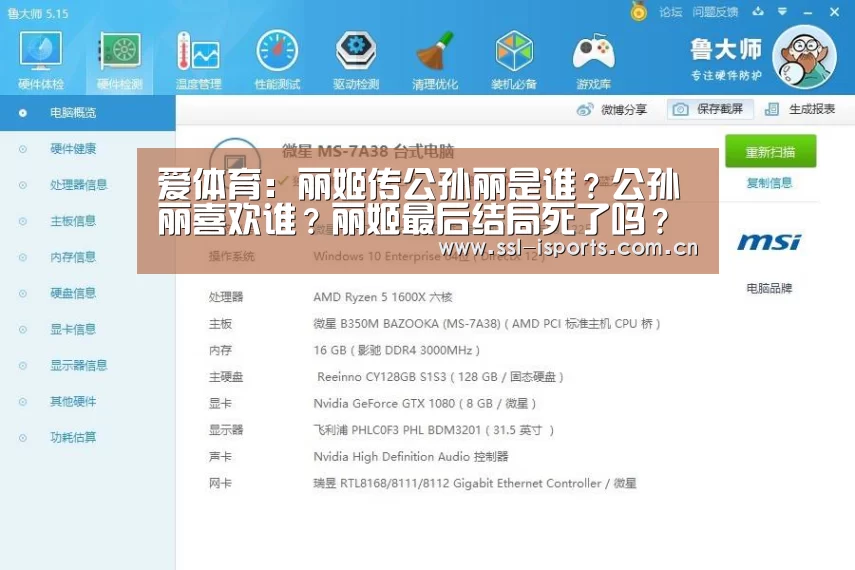Image resolution: width=855 pixels, height=570 pixels.
Task: Open 游戏库 game library controller
Action: (x=593, y=60)
